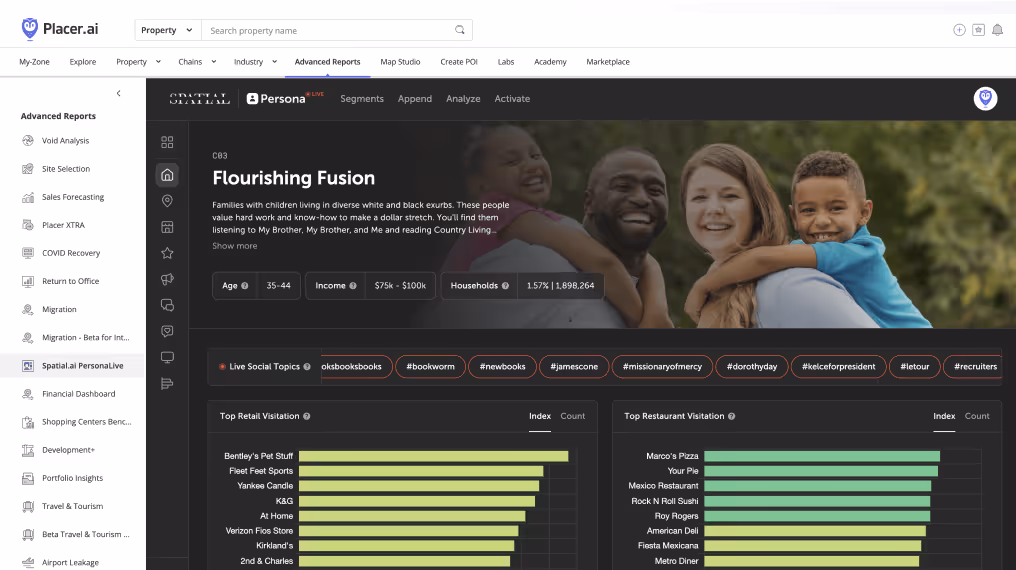This screenshot has width=1016, height=570.
Task: Open Marketplace tab
Action: click(608, 62)
